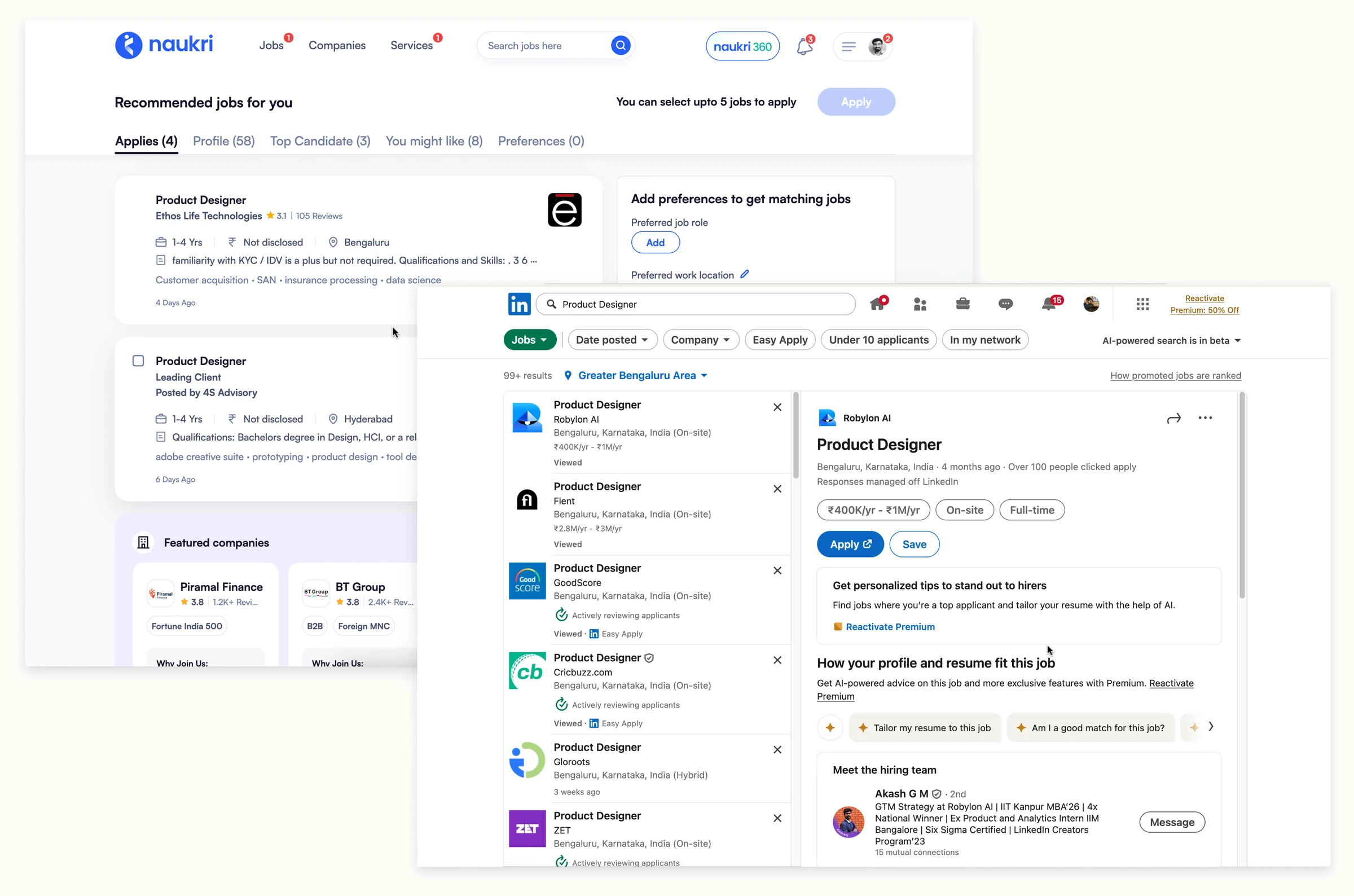Image resolution: width=1354 pixels, height=896 pixels.
Task: Dismiss the GoodScore job listing
Action: coord(777,570)
